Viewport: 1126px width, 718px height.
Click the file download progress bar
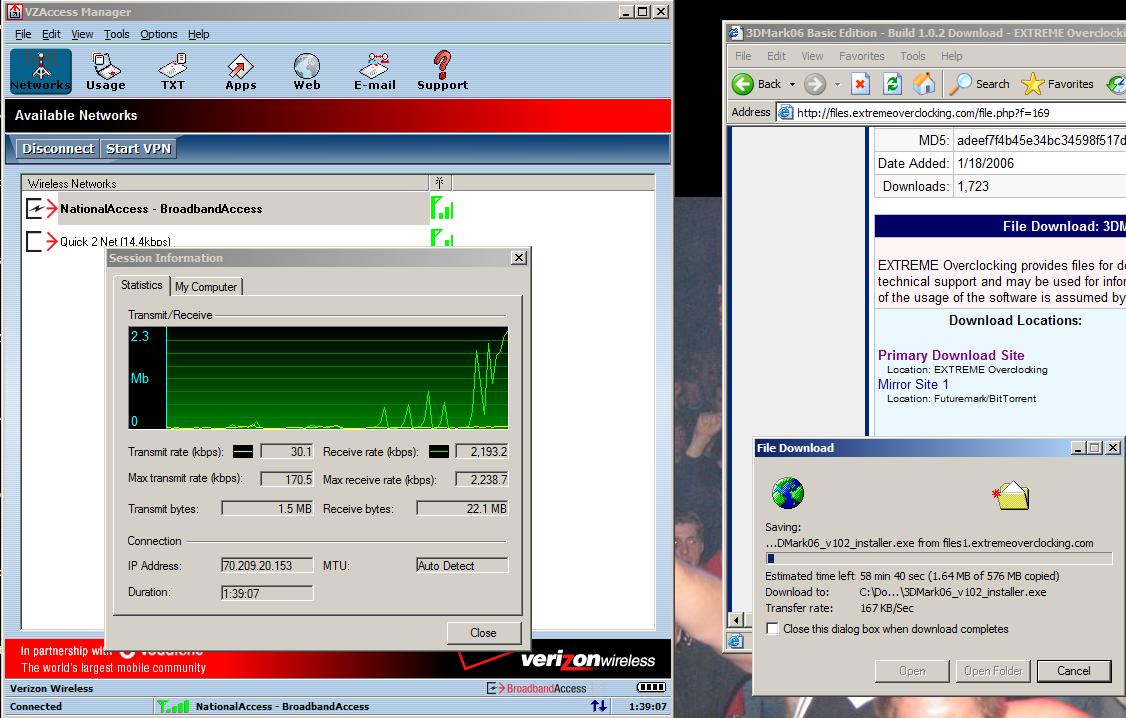click(939, 558)
